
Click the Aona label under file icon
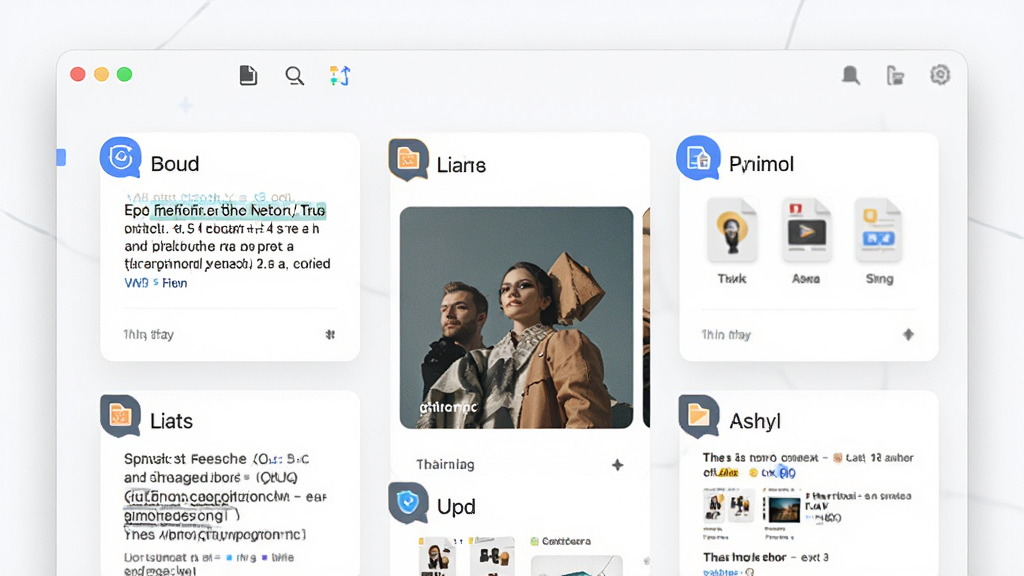pos(806,279)
